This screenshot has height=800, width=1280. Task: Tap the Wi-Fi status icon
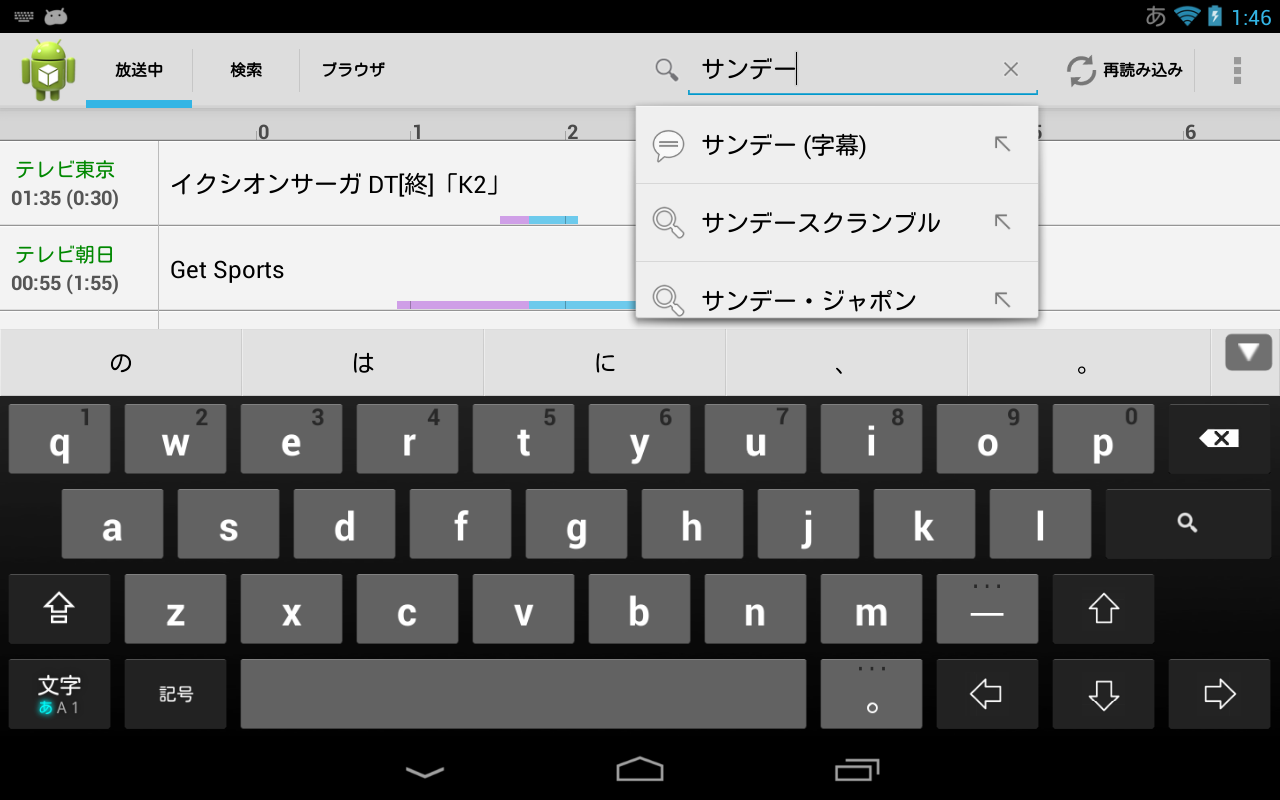click(1187, 16)
